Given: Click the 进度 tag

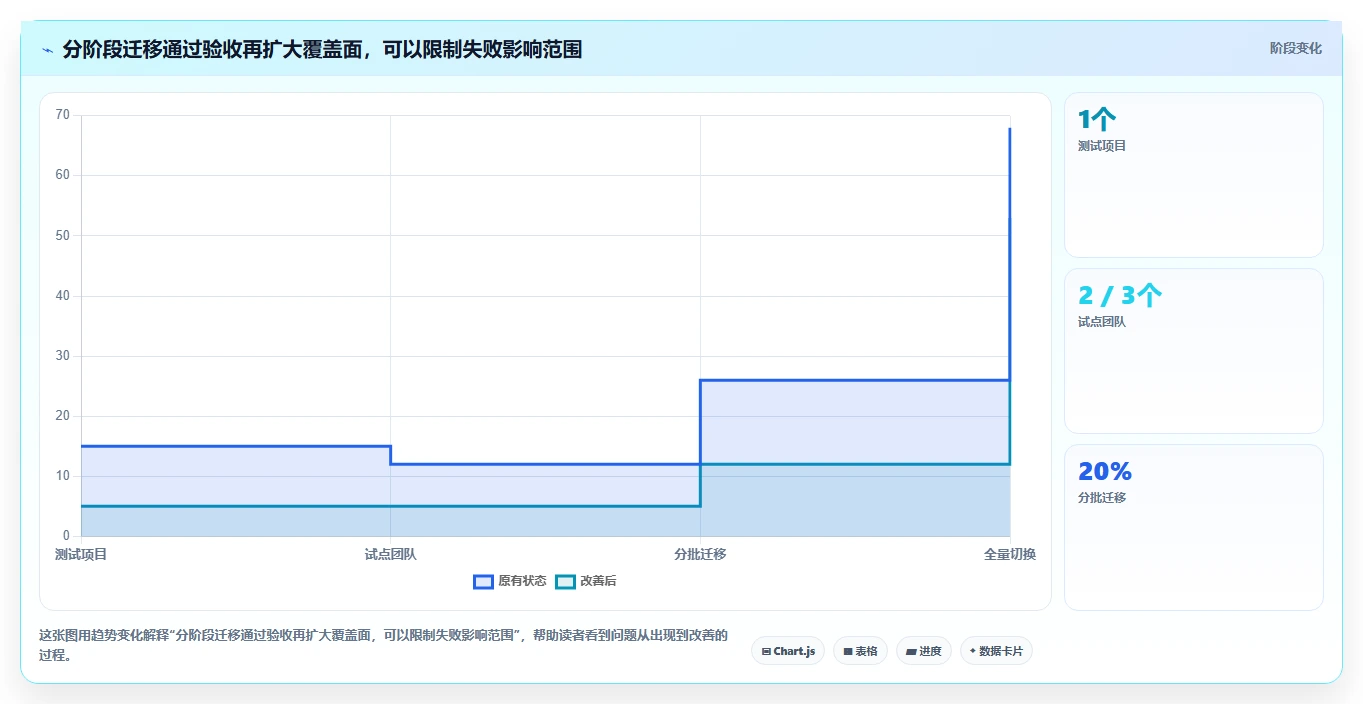Looking at the screenshot, I should 924,651.
